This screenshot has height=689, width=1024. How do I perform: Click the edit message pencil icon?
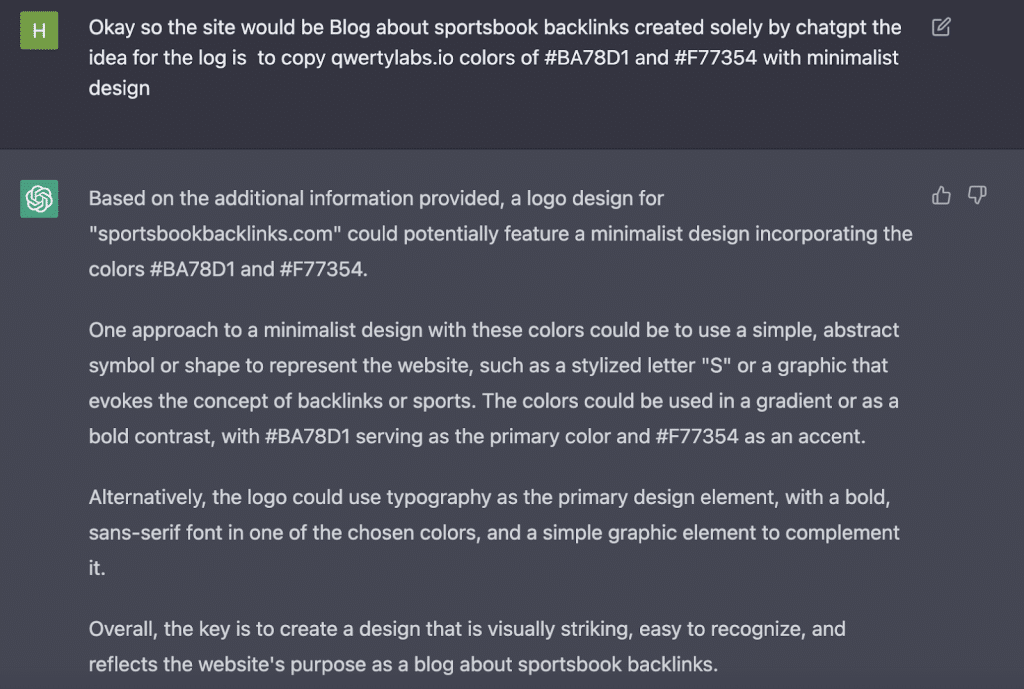(x=941, y=28)
